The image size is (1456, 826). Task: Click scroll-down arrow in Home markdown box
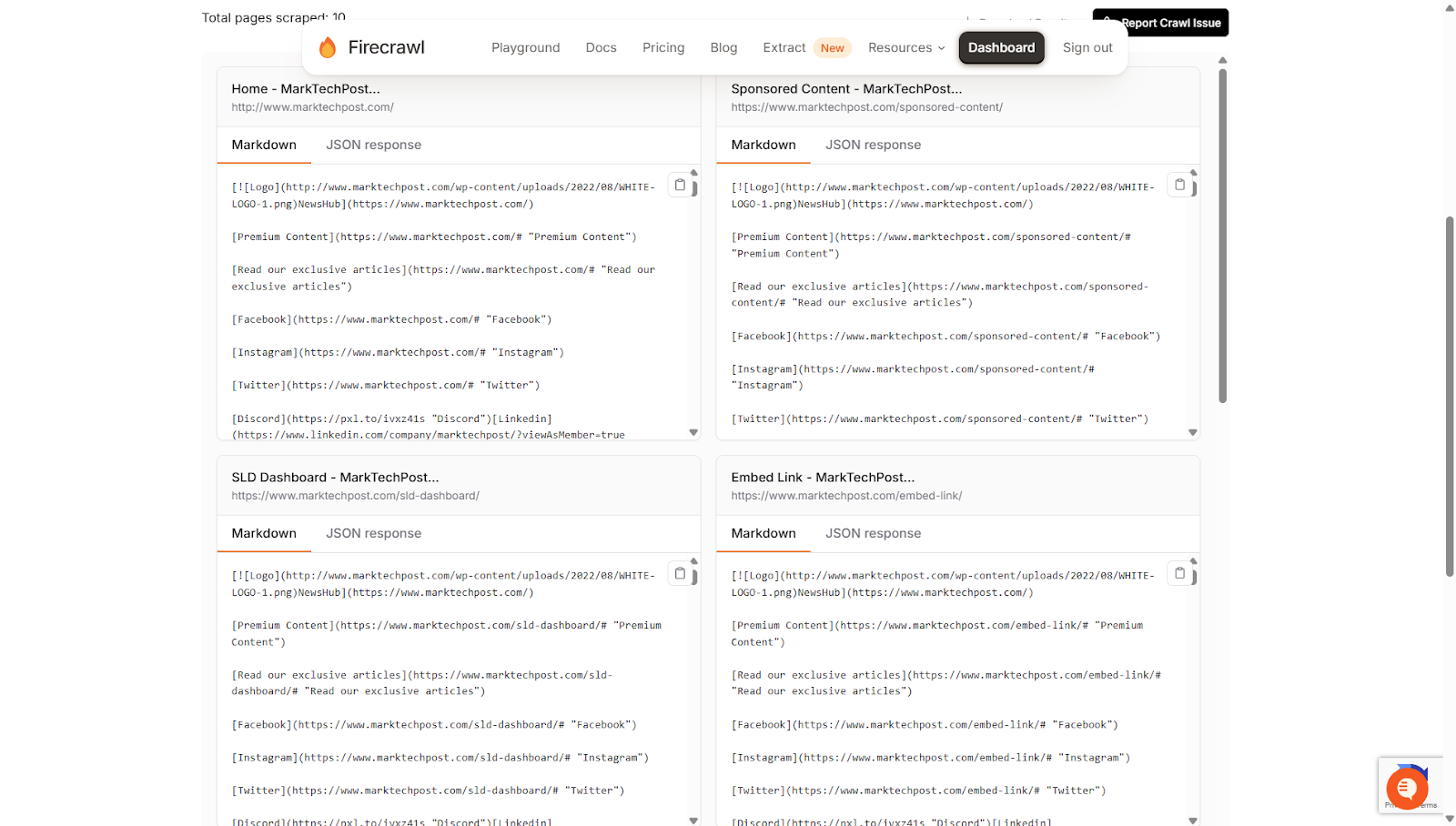693,433
